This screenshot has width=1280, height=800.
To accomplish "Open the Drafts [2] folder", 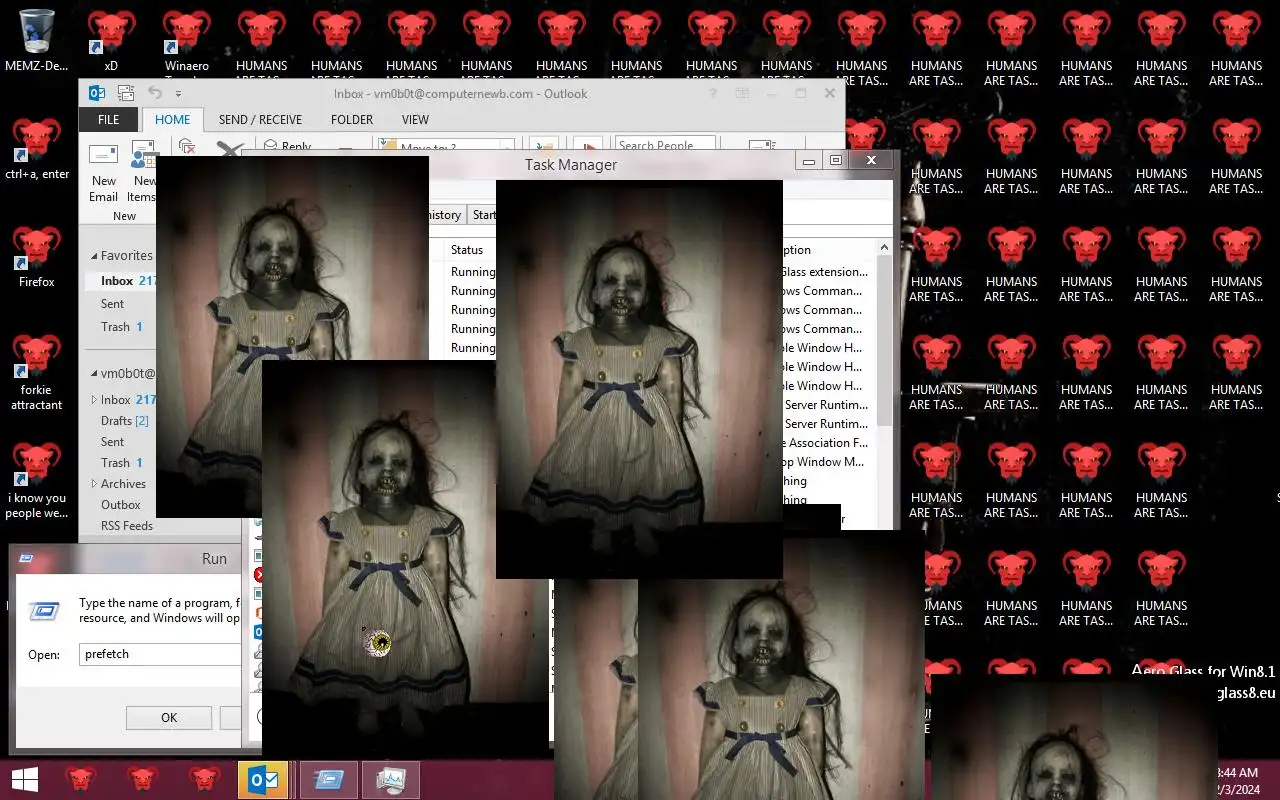I will [x=125, y=421].
